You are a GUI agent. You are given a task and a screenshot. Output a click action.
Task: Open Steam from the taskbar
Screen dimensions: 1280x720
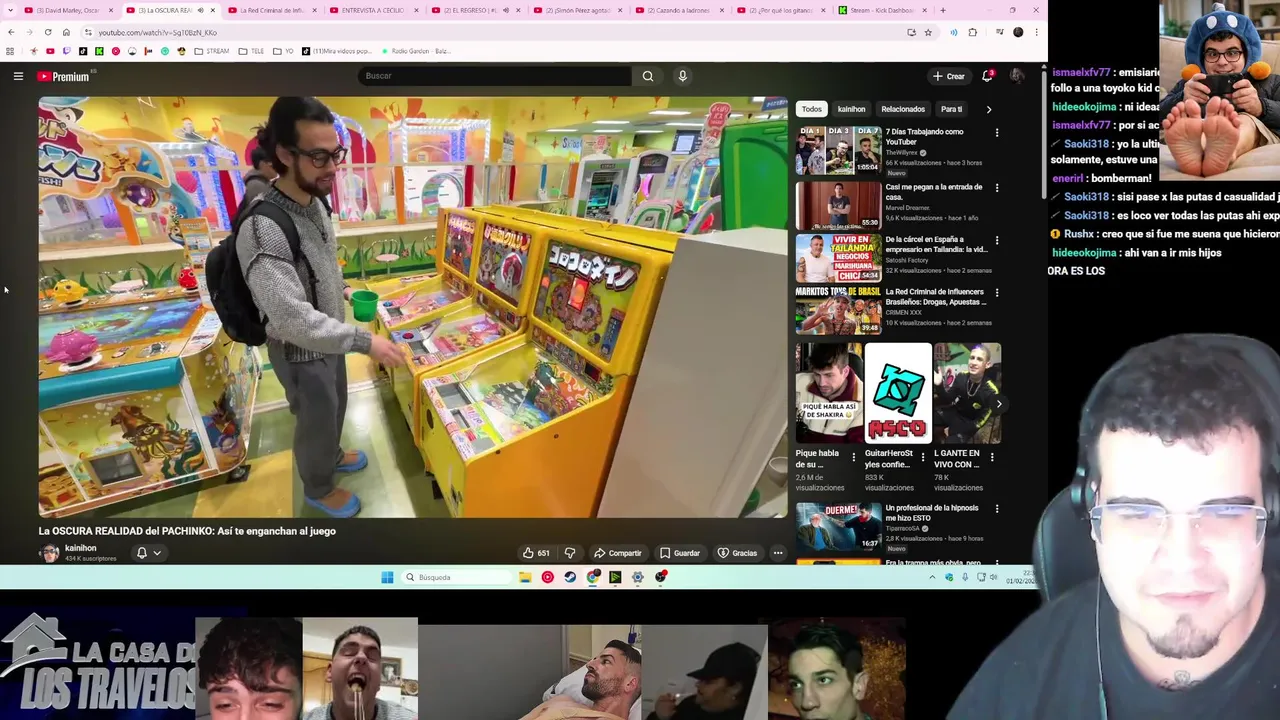(x=570, y=577)
